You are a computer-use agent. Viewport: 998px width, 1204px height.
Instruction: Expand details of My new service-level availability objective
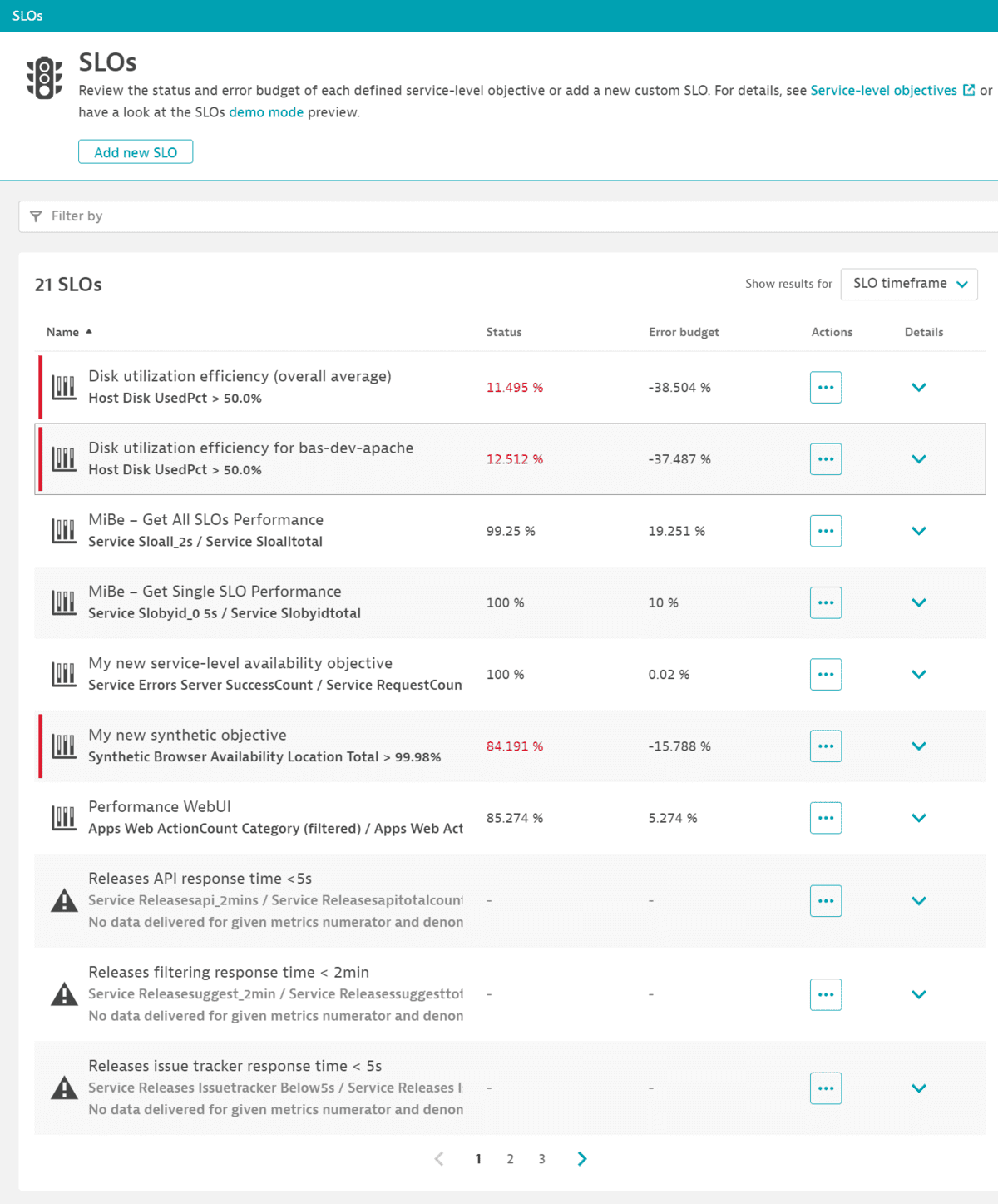click(x=919, y=675)
